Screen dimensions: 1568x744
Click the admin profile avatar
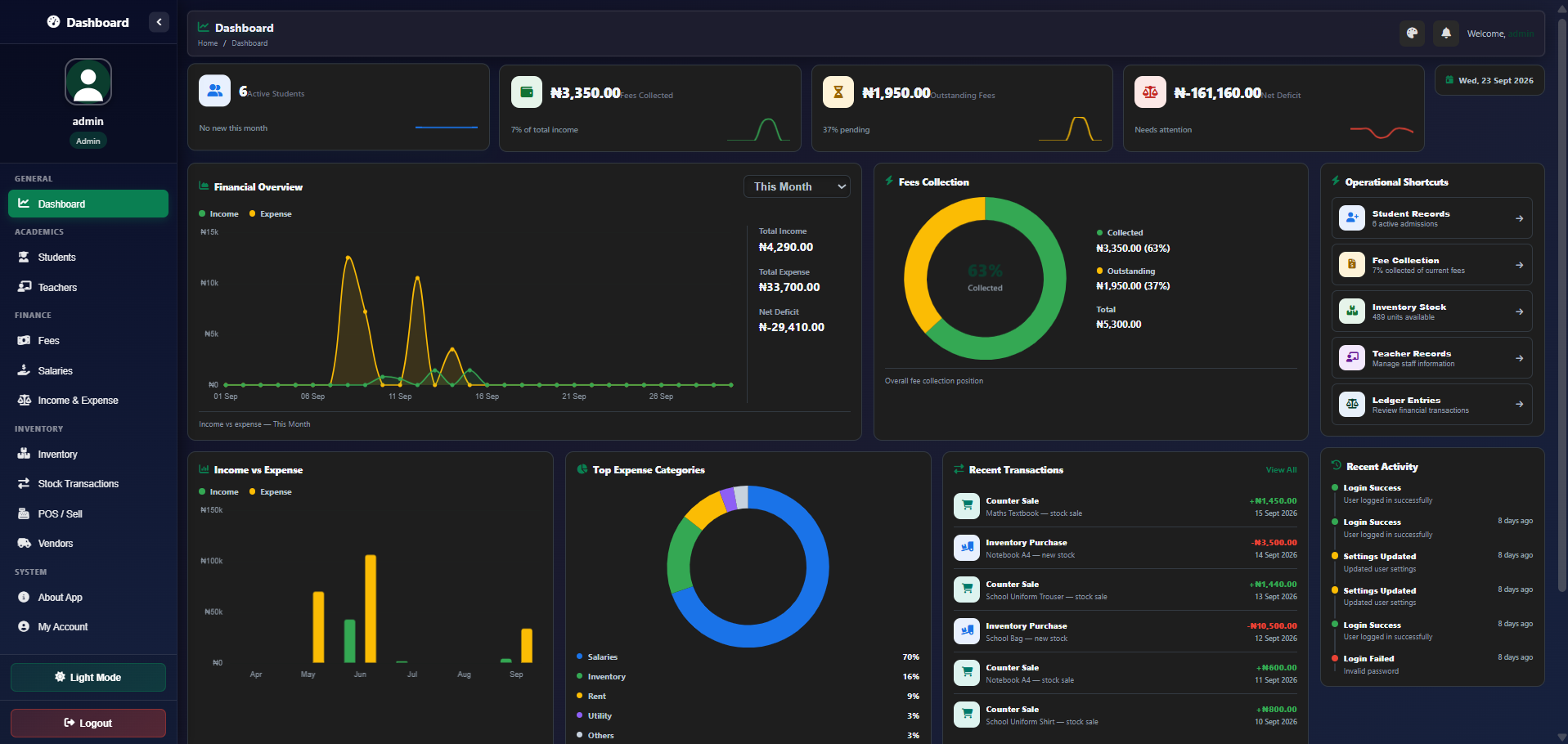point(88,82)
